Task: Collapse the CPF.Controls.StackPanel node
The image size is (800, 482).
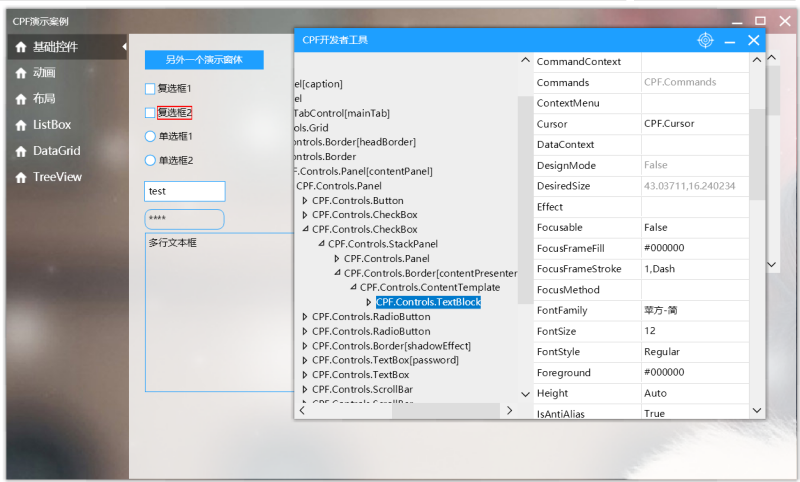Action: [x=321, y=244]
